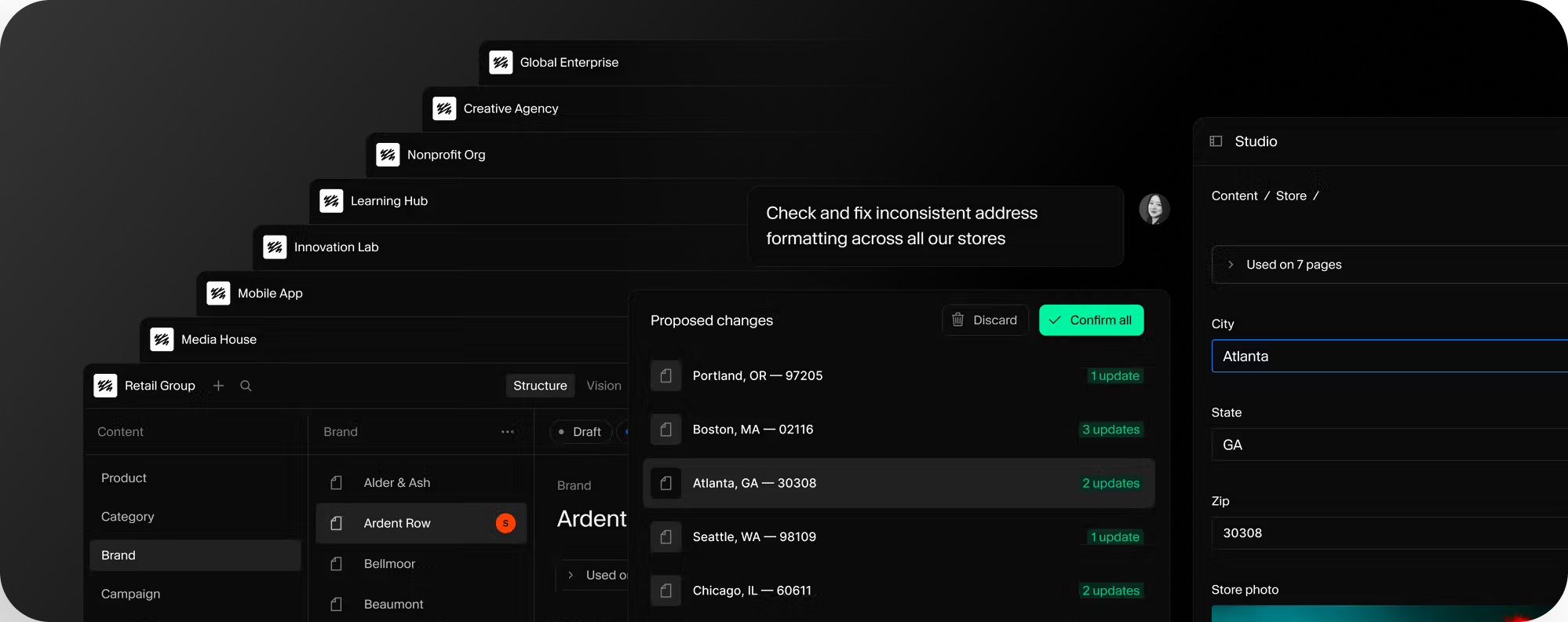This screenshot has width=1568, height=622.
Task: Click the 3 updates badge for Boston
Action: click(1110, 430)
